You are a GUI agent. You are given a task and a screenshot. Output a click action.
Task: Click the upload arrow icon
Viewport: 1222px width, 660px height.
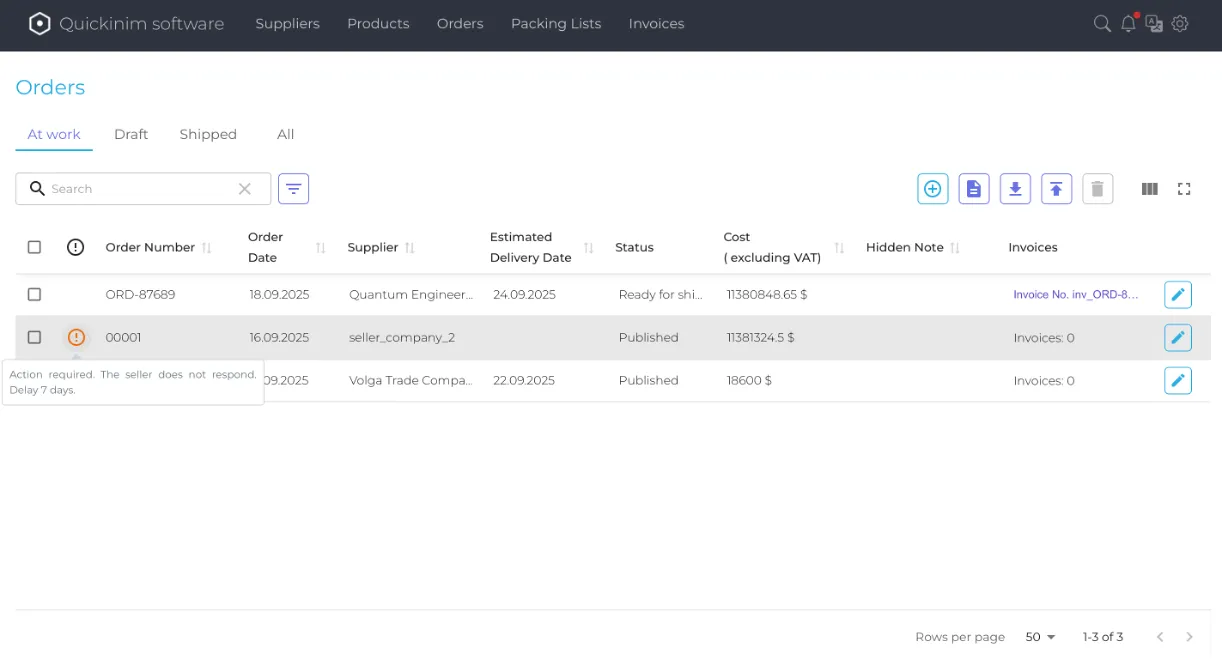click(x=1056, y=189)
